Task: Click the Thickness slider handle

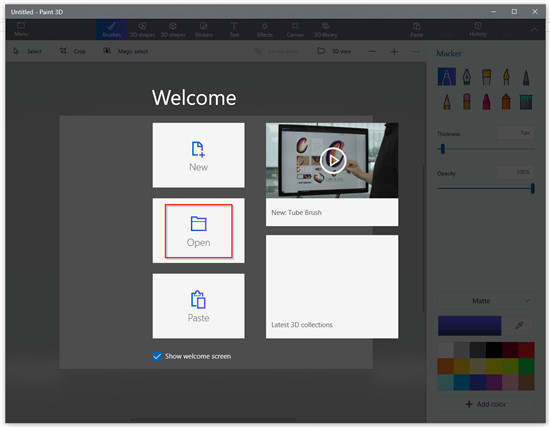Action: (443, 149)
